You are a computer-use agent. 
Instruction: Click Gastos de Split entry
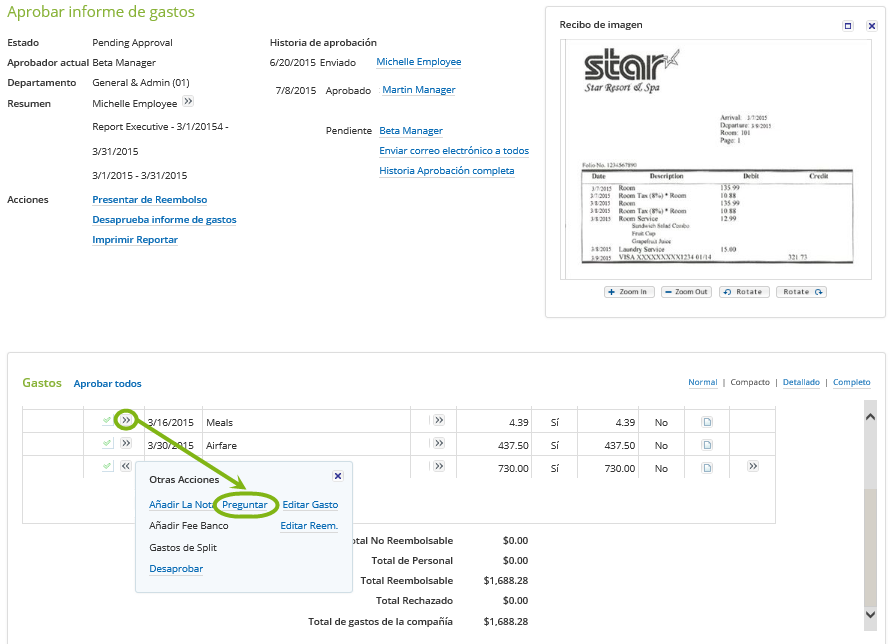[x=183, y=548]
